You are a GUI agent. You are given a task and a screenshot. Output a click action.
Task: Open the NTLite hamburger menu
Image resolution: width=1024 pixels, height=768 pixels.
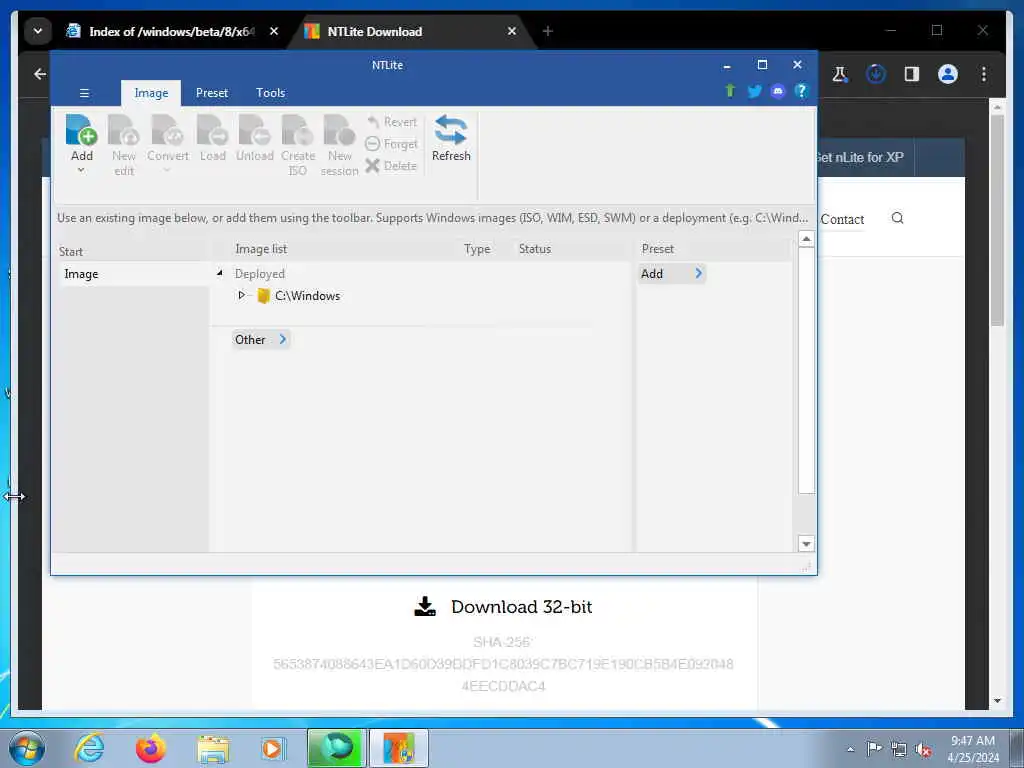[x=84, y=93]
